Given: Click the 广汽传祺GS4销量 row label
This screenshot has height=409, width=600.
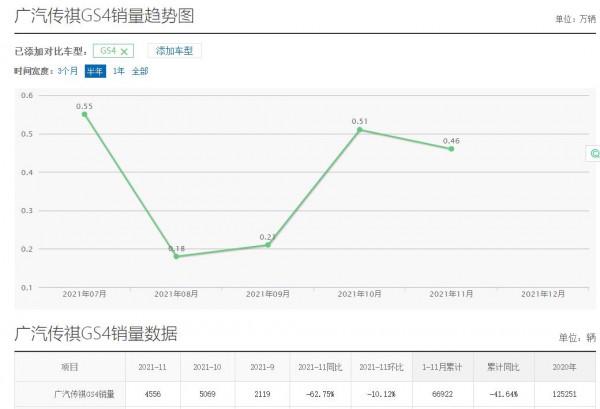Looking at the screenshot, I should (85, 394).
